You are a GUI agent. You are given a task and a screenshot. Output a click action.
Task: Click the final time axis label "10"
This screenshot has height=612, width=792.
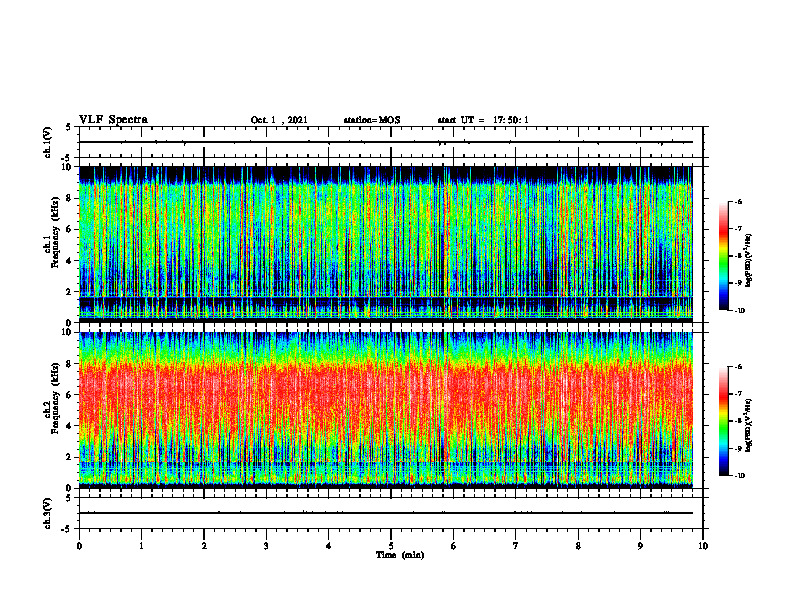[x=703, y=546]
